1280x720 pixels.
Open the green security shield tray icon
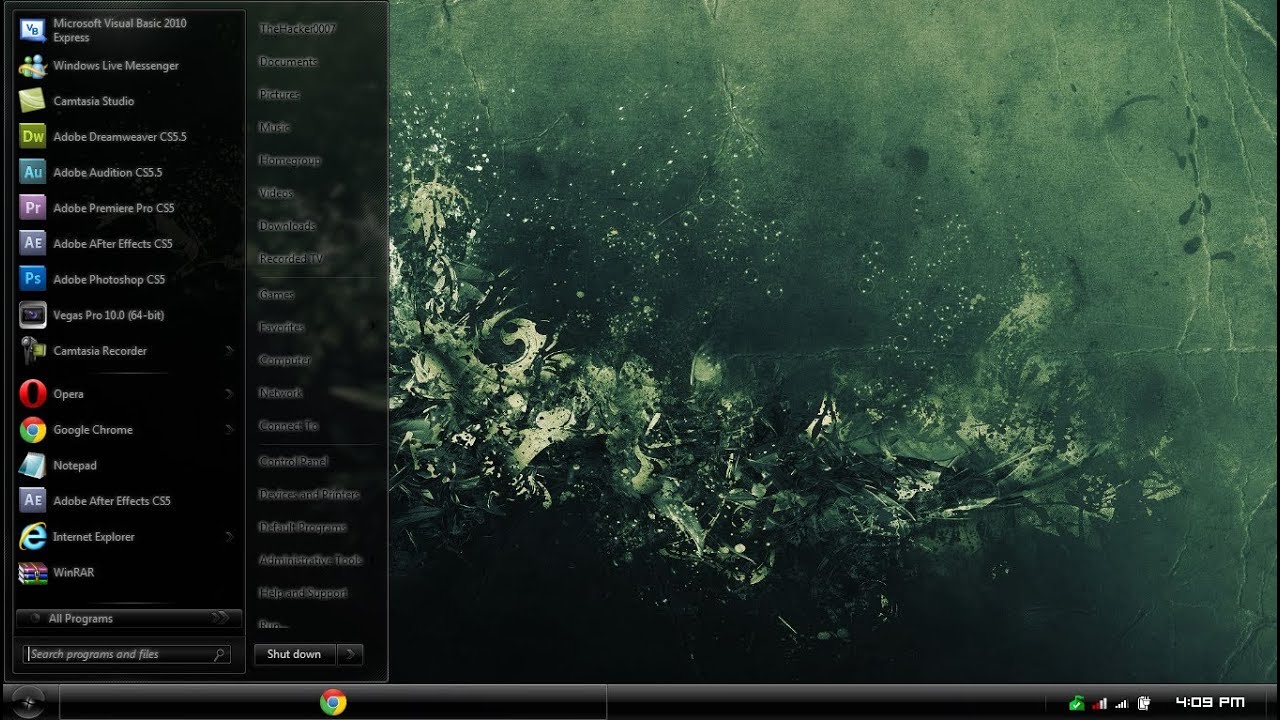1076,703
